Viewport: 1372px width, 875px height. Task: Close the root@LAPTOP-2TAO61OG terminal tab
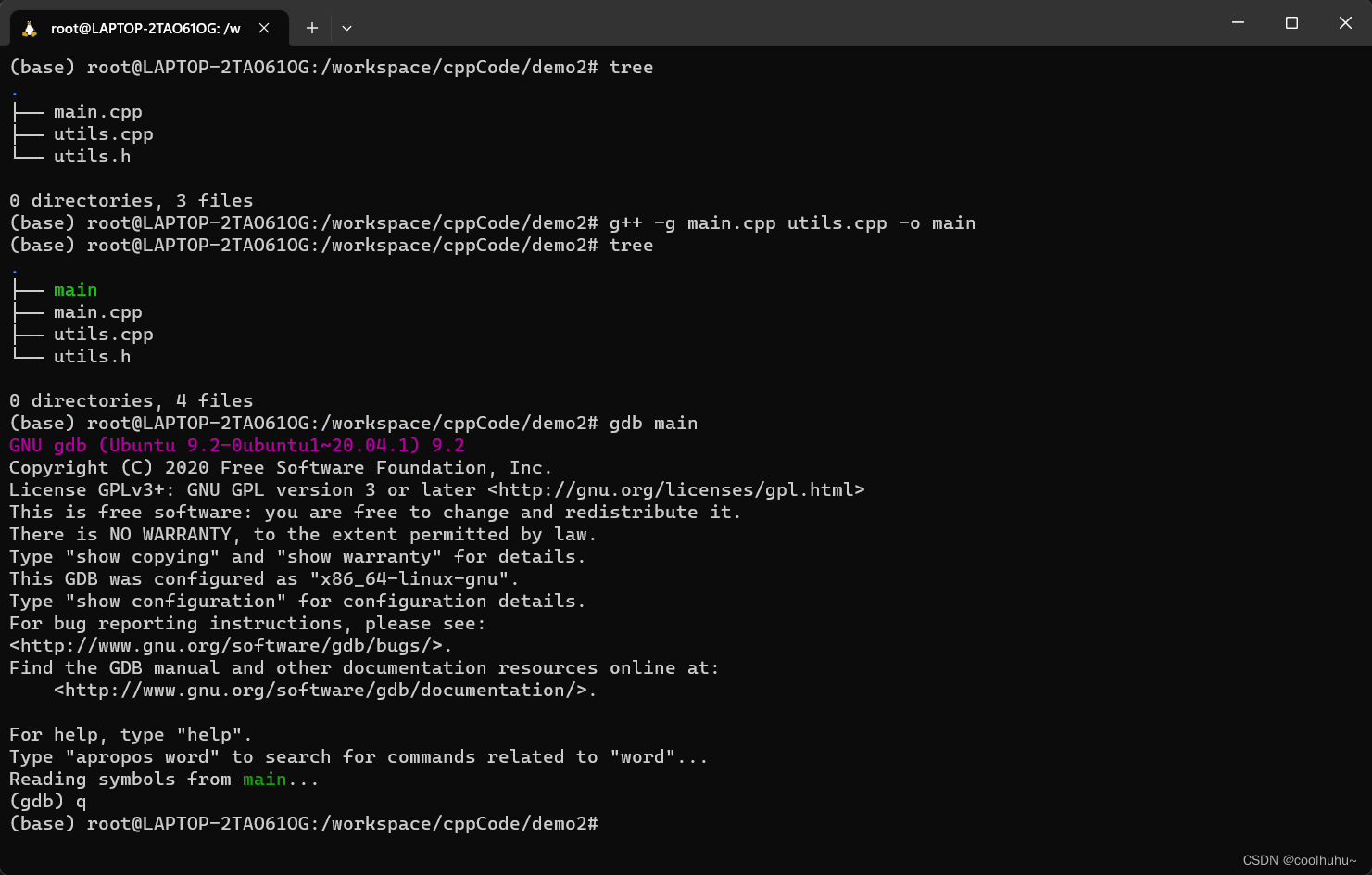264,28
